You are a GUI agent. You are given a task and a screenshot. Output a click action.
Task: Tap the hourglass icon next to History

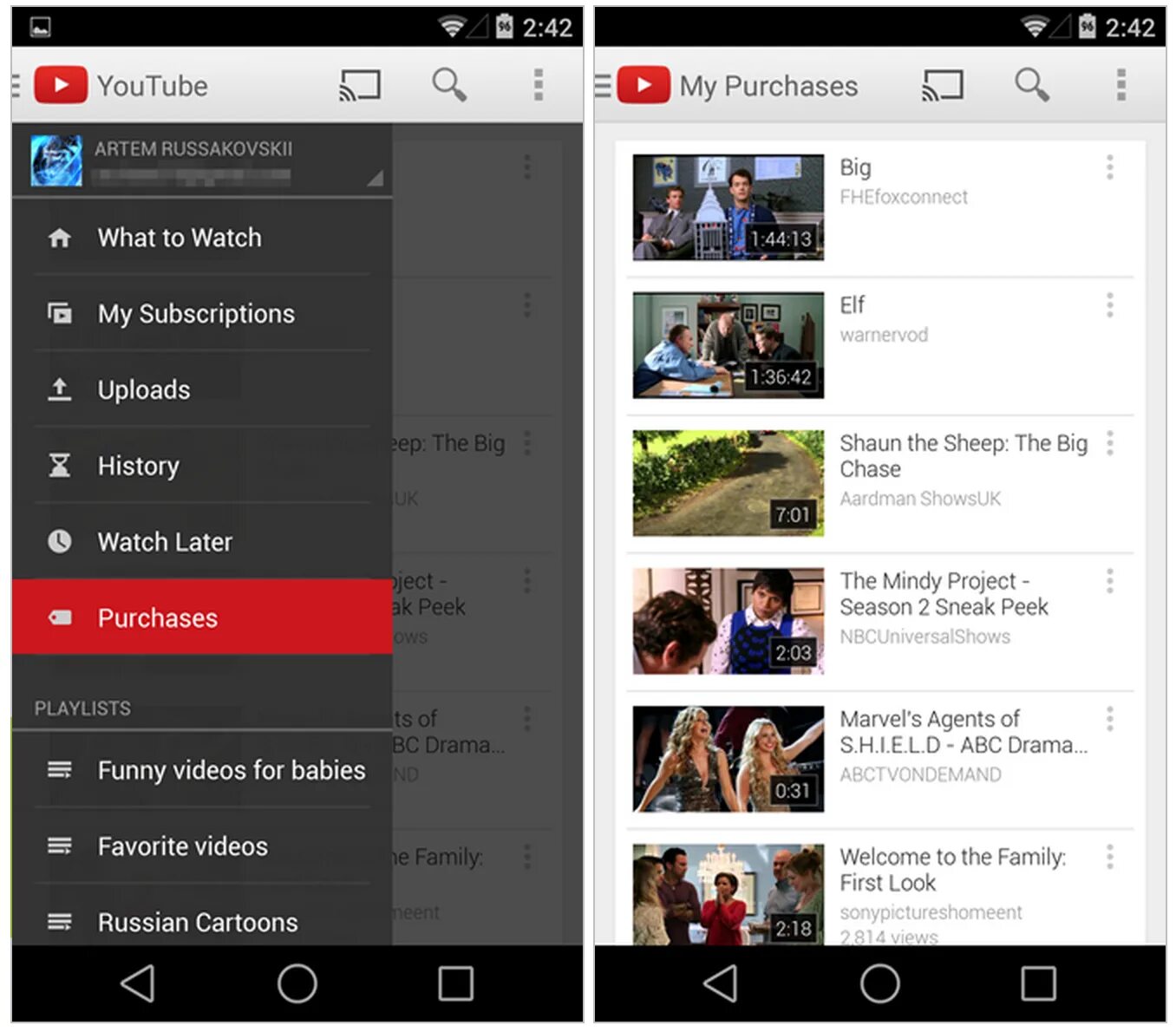pos(59,466)
